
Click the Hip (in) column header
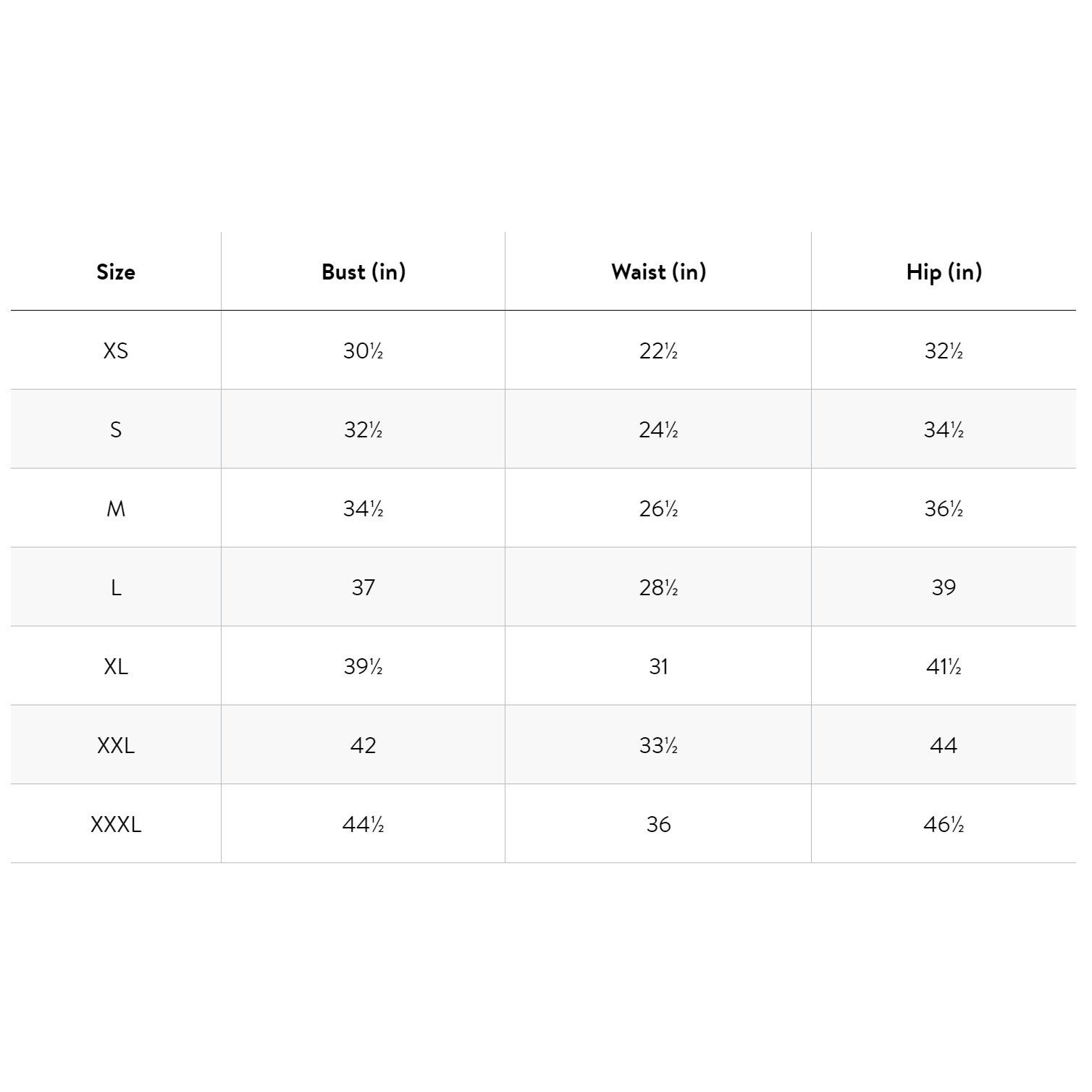(x=944, y=272)
